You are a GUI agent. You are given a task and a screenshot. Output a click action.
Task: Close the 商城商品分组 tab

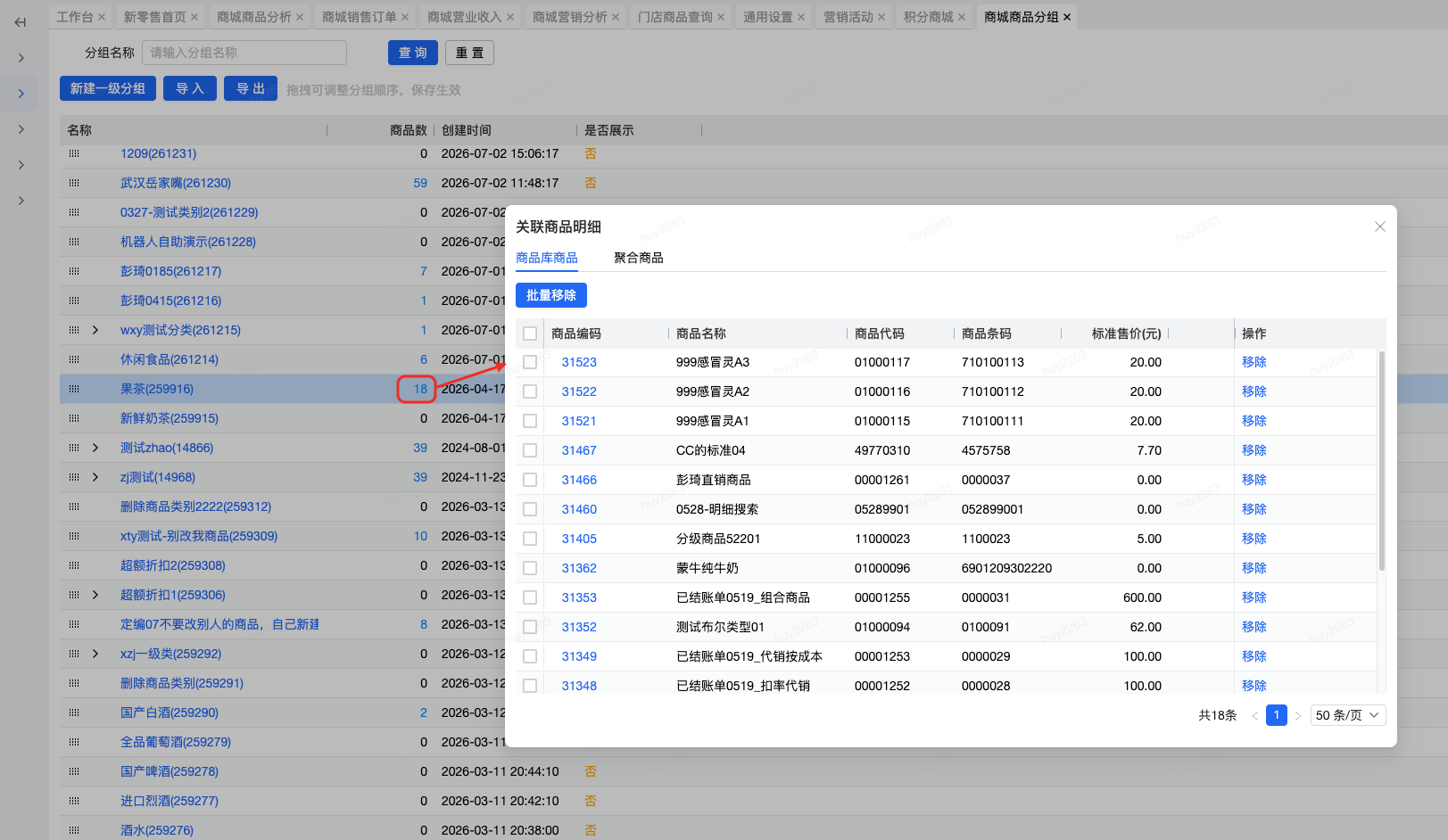[x=1067, y=17]
